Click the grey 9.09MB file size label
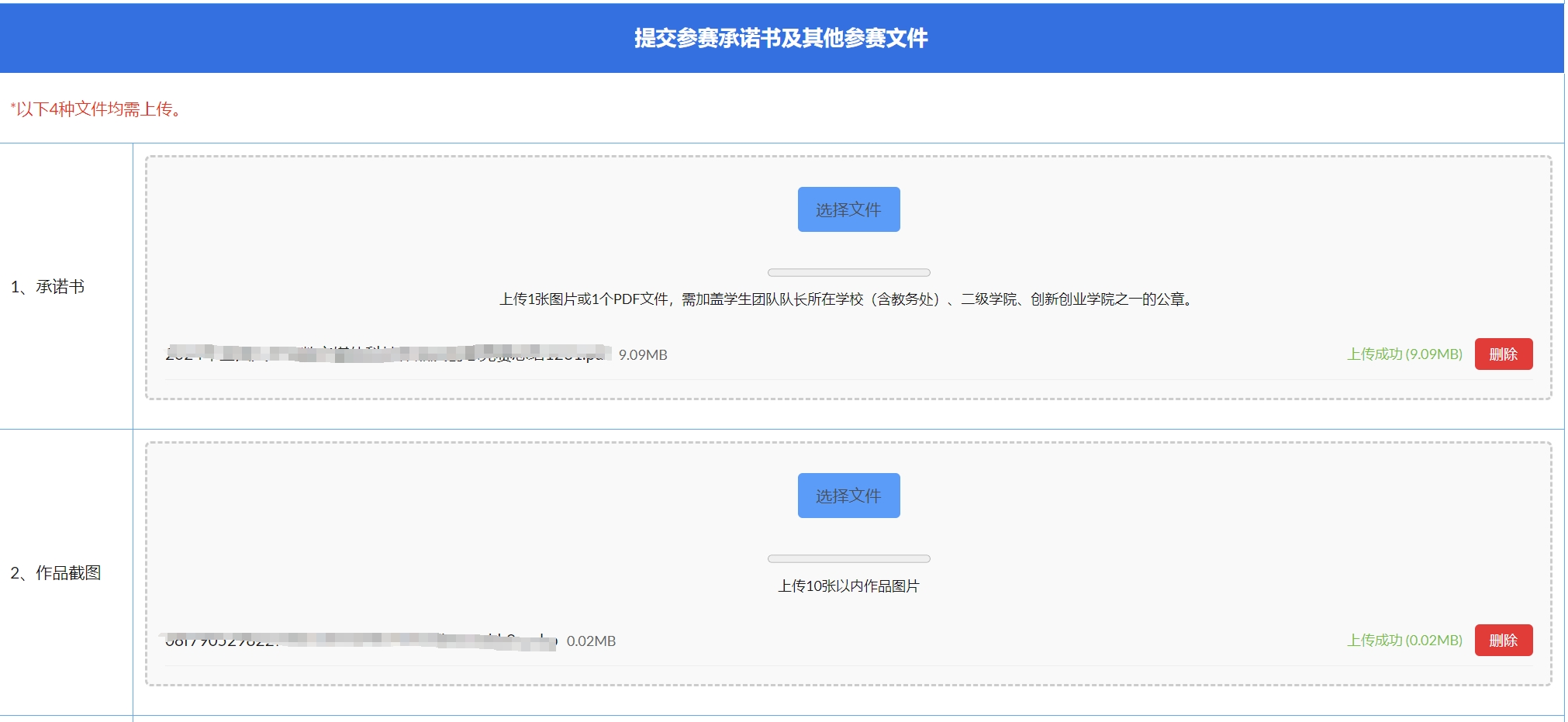Image resolution: width=1568 pixels, height=722 pixels. (x=643, y=355)
